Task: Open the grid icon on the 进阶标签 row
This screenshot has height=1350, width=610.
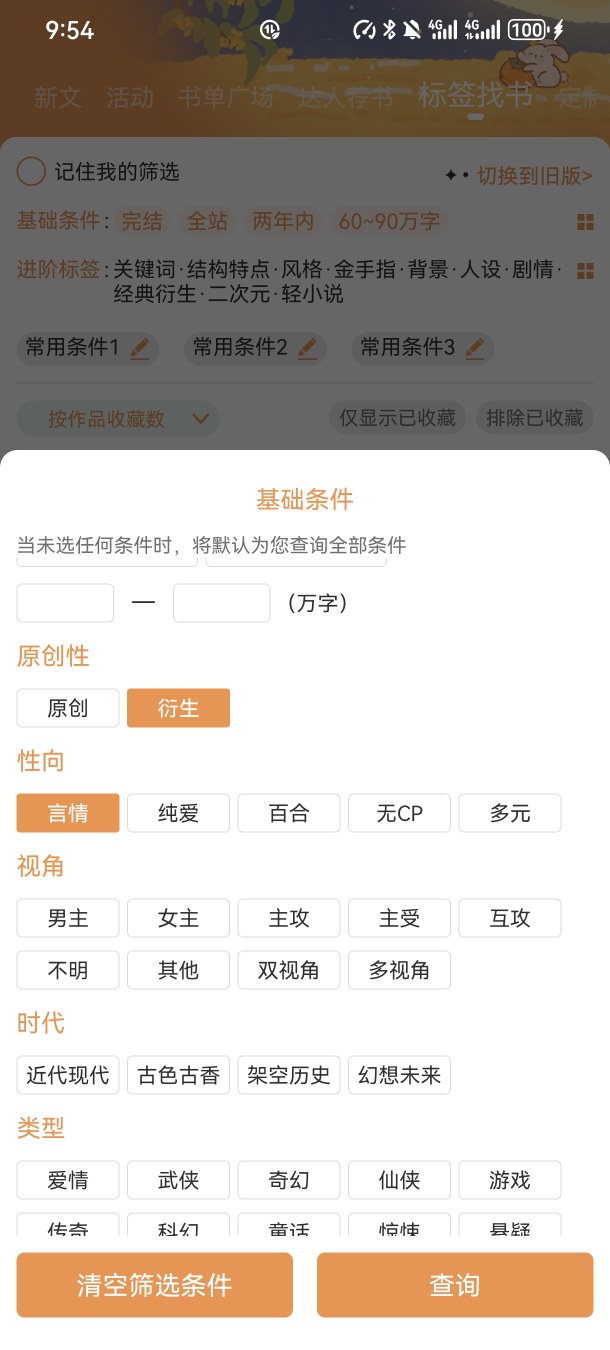Action: (585, 270)
